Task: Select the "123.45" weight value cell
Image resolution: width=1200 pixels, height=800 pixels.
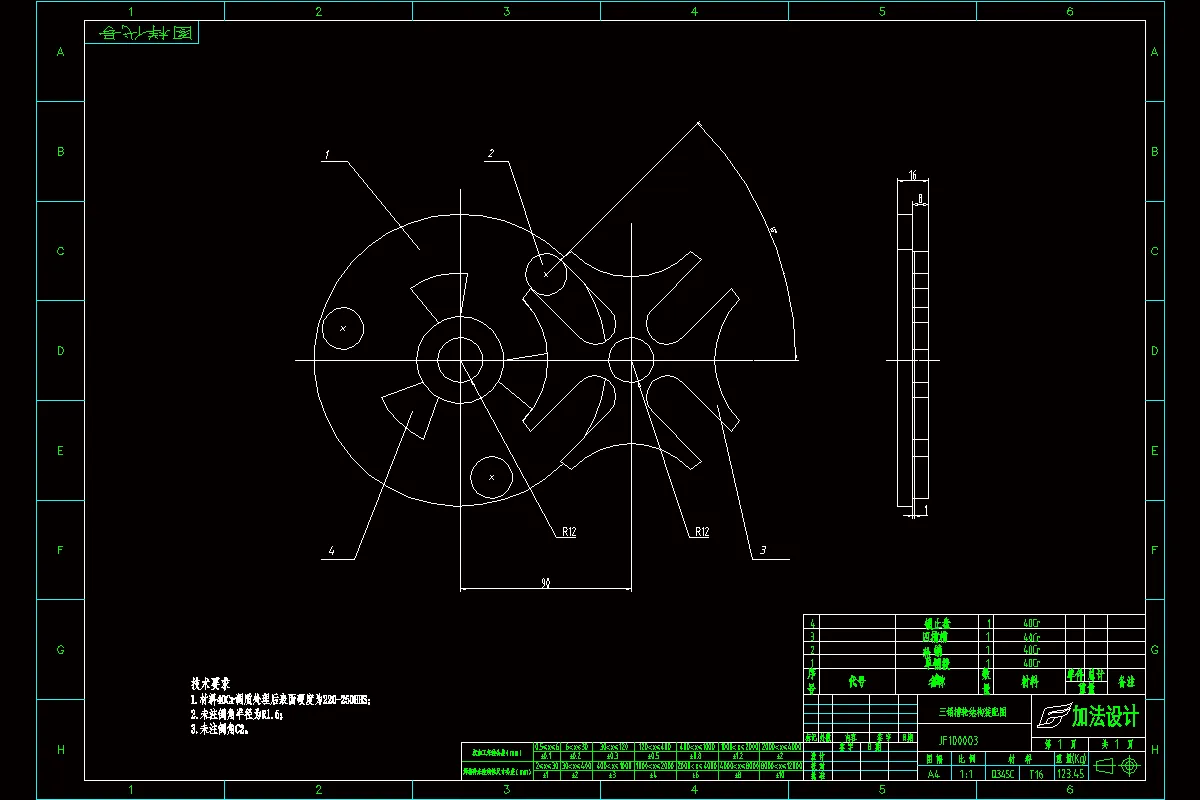Action: 1070,773
